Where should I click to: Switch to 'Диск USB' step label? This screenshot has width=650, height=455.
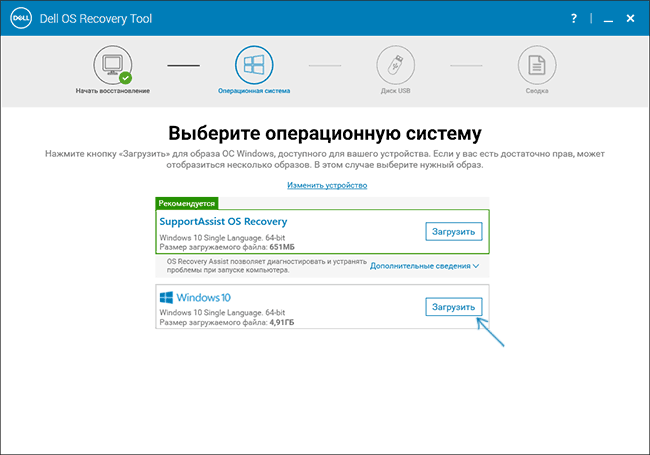395,91
